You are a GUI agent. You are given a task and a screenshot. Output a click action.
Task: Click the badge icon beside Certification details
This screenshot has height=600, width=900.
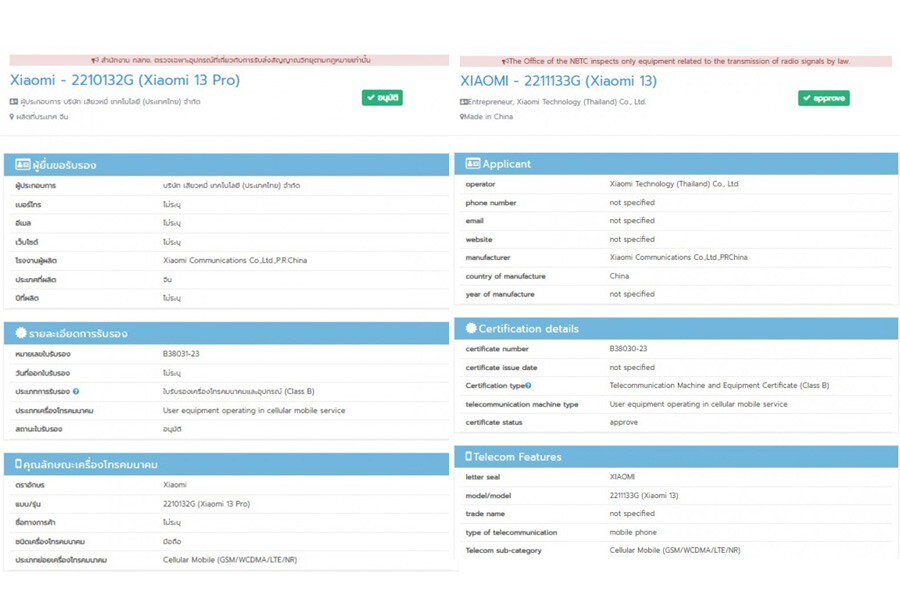[471, 329]
